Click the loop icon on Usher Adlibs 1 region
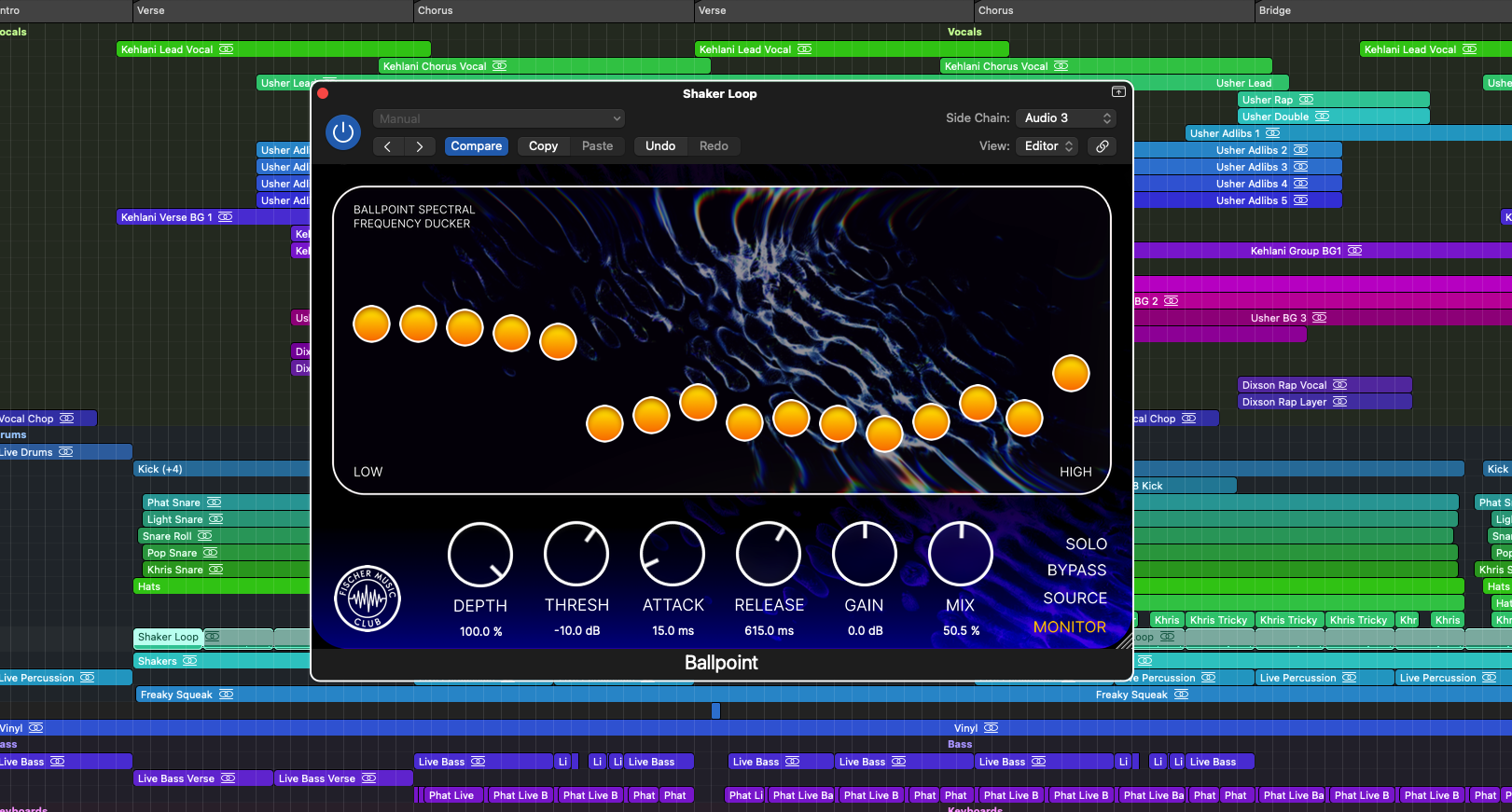This screenshot has height=812, width=1512. pos(1273,133)
